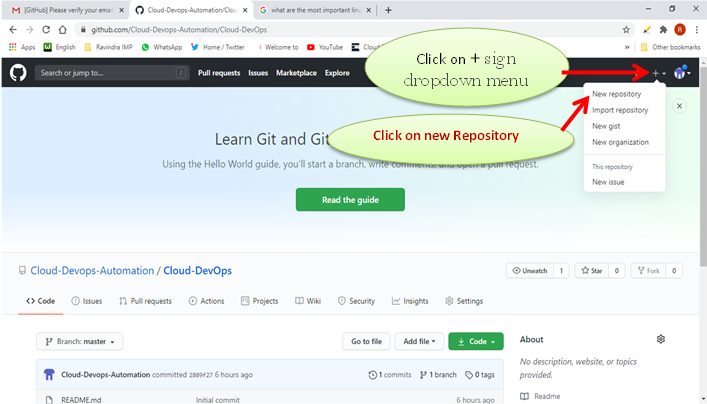This screenshot has width=707, height=404.
Task: Focus the Search or jump to field
Action: point(112,73)
